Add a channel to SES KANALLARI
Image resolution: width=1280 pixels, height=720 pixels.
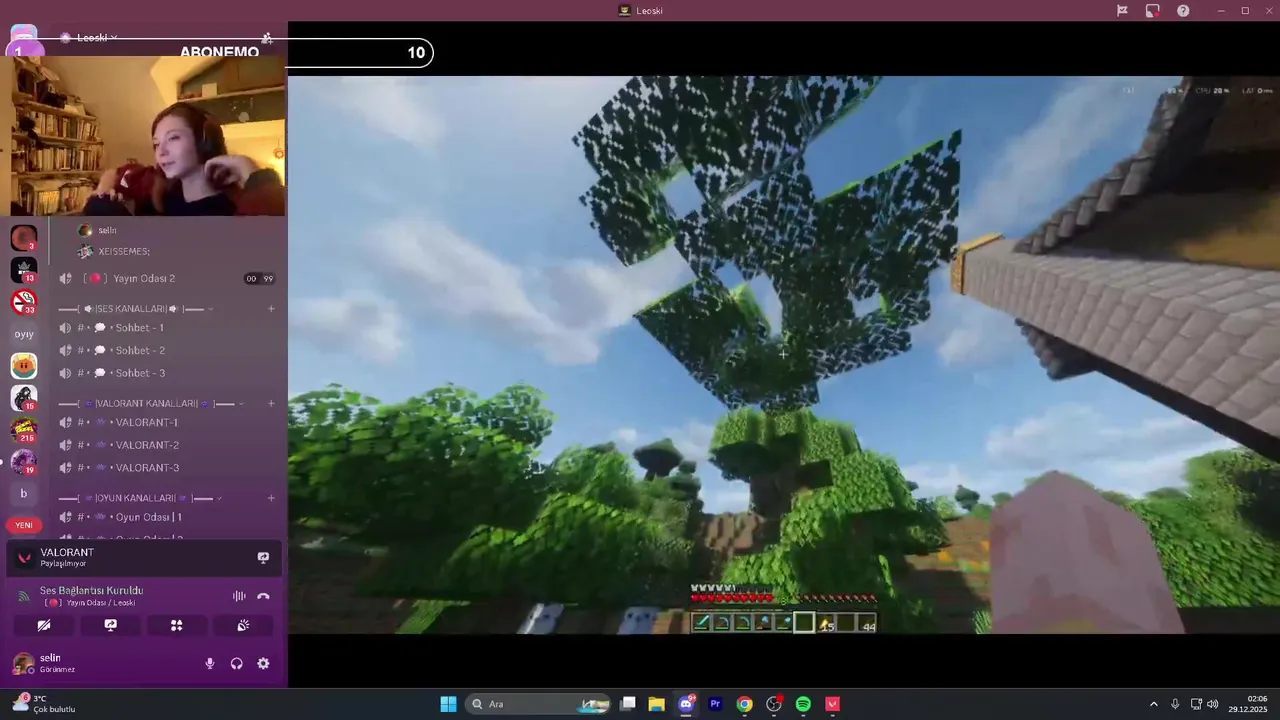[x=271, y=309]
